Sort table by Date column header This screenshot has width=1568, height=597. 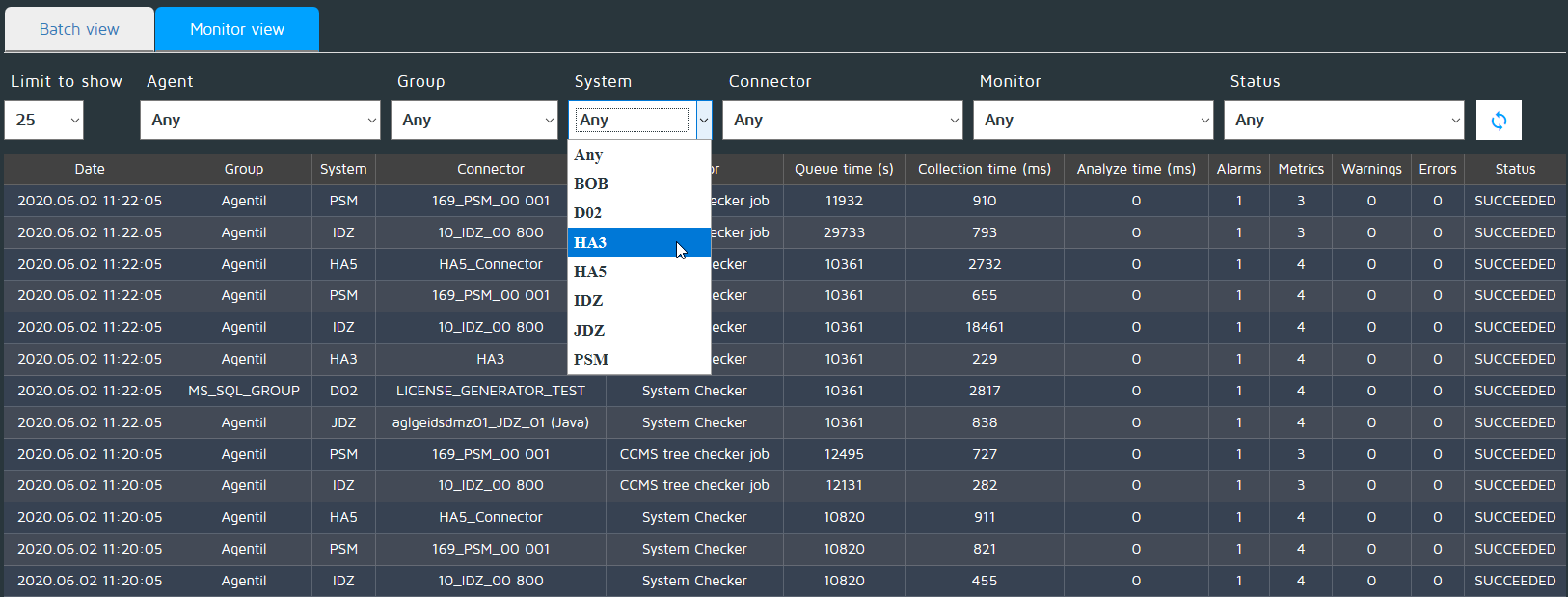(90, 169)
